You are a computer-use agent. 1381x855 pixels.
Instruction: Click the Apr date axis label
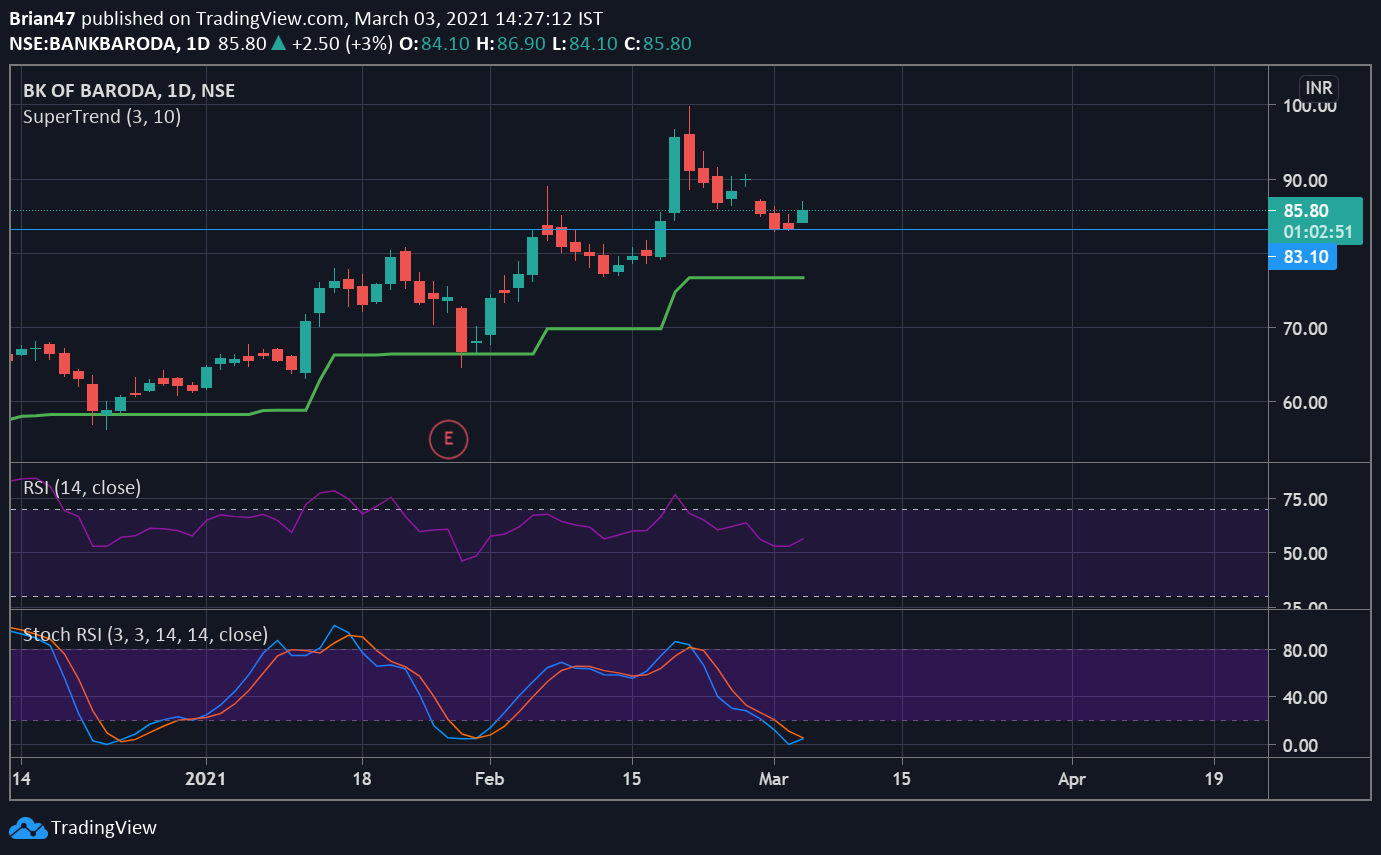pos(1072,778)
